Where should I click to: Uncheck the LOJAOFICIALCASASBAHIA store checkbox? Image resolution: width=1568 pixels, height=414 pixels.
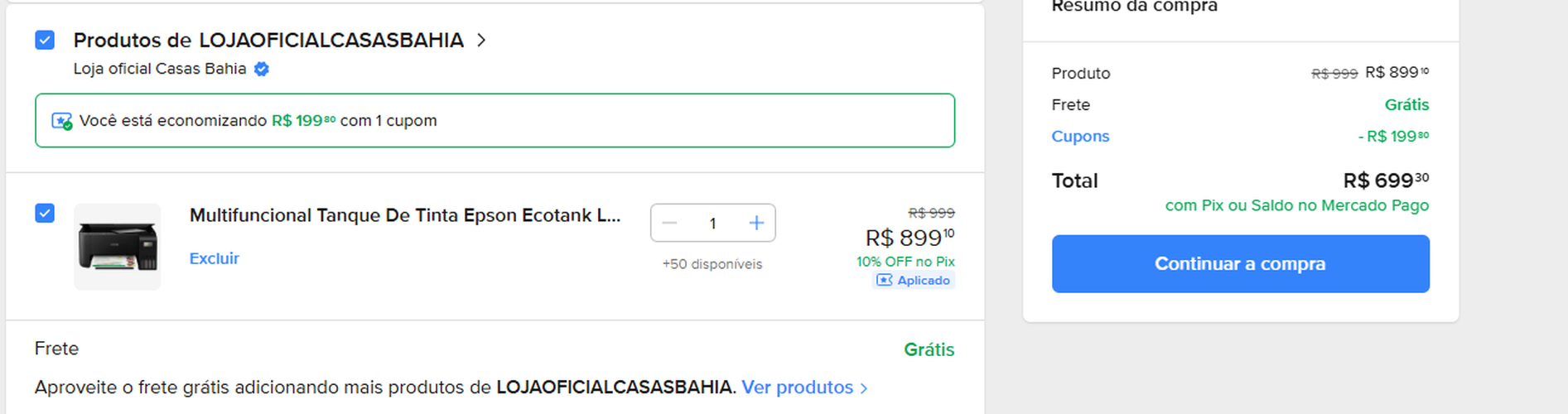tap(45, 40)
